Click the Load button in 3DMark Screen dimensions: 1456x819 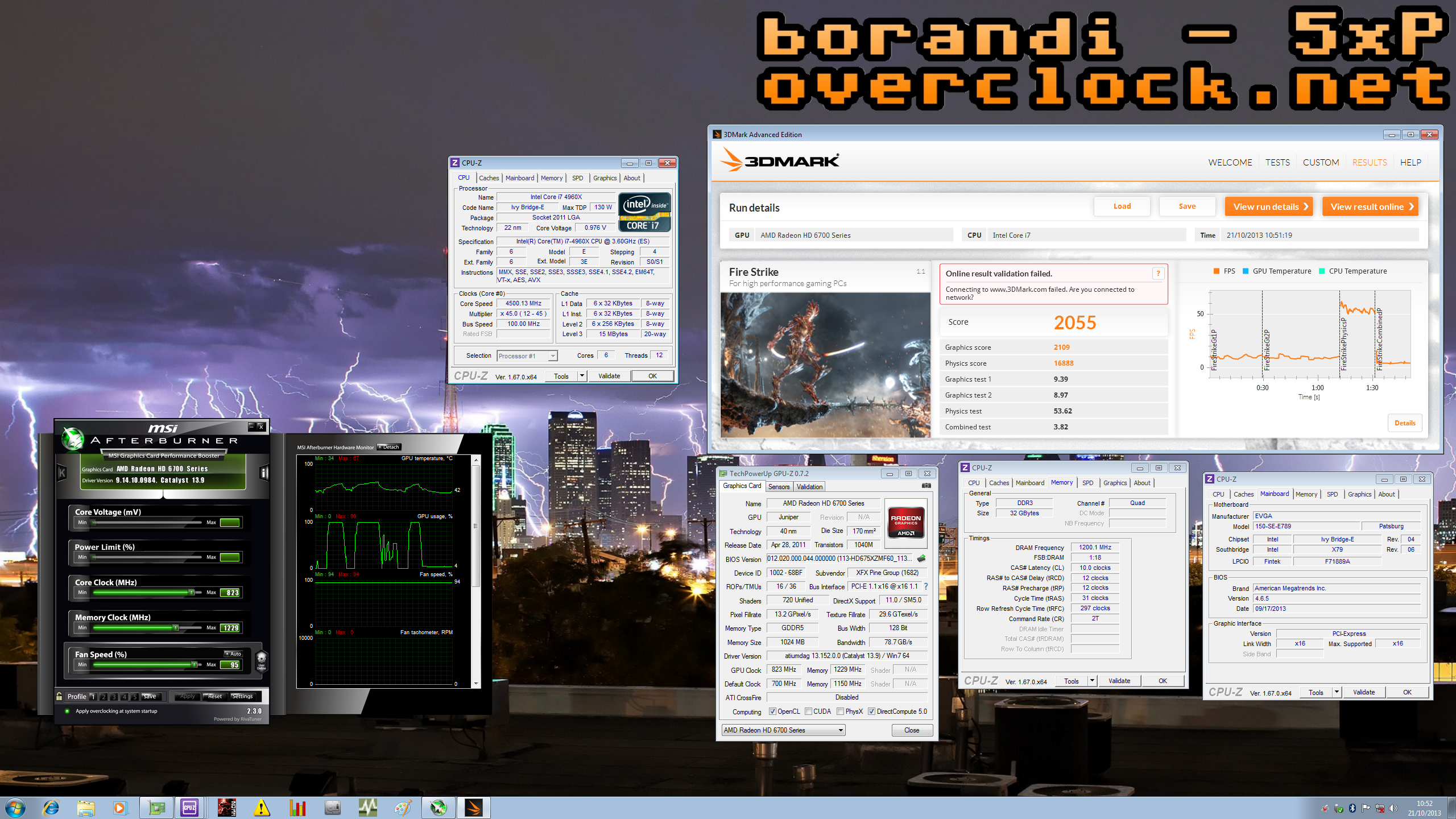point(1122,206)
